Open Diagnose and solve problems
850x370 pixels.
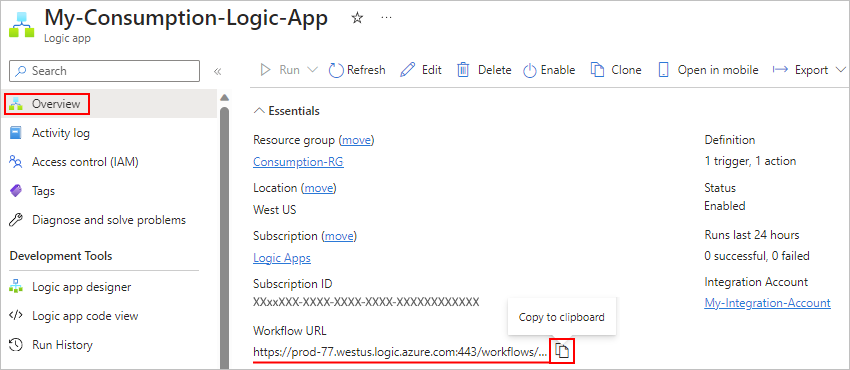[x=108, y=220]
